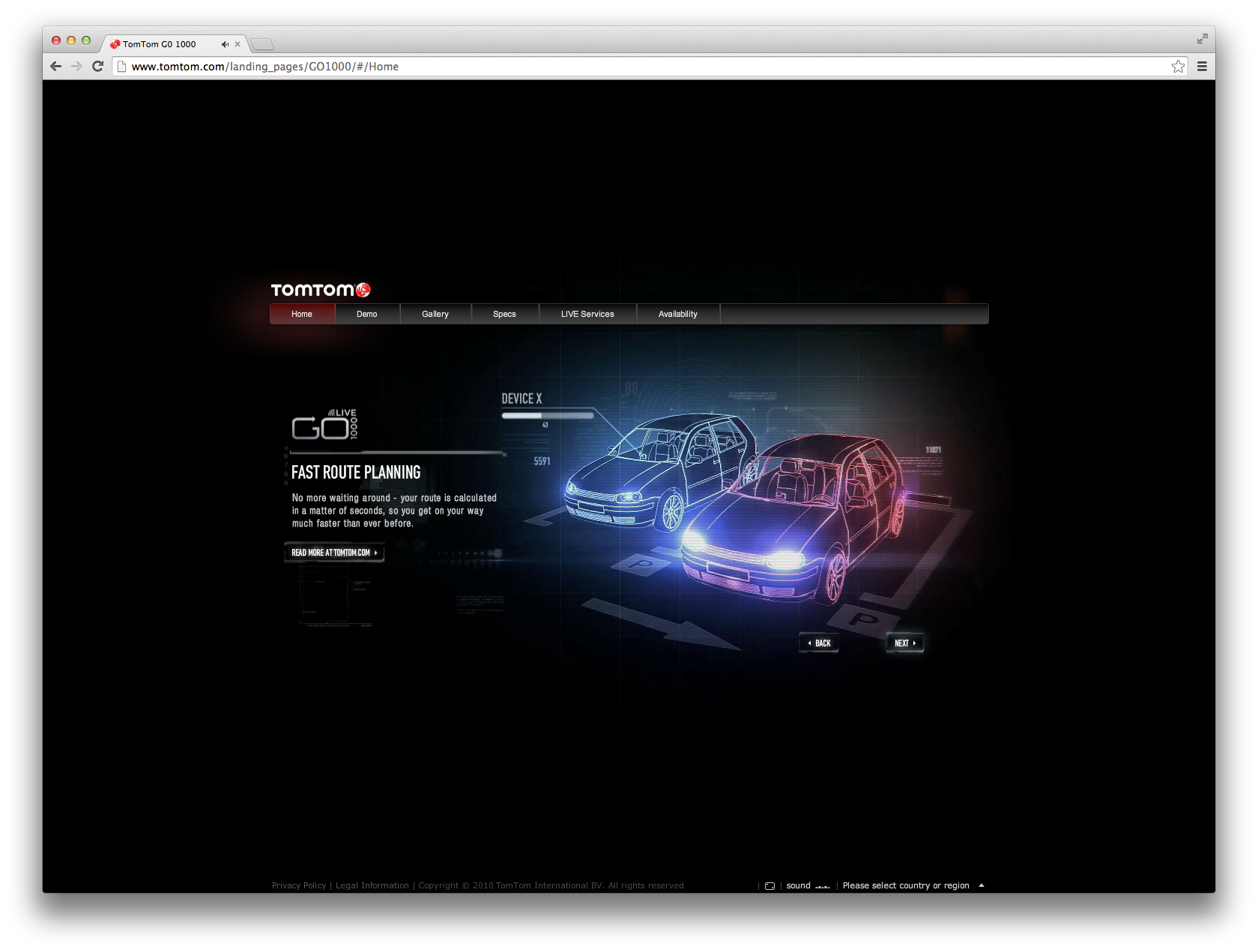Click the page icon in address bar
1258x952 pixels.
(x=121, y=67)
